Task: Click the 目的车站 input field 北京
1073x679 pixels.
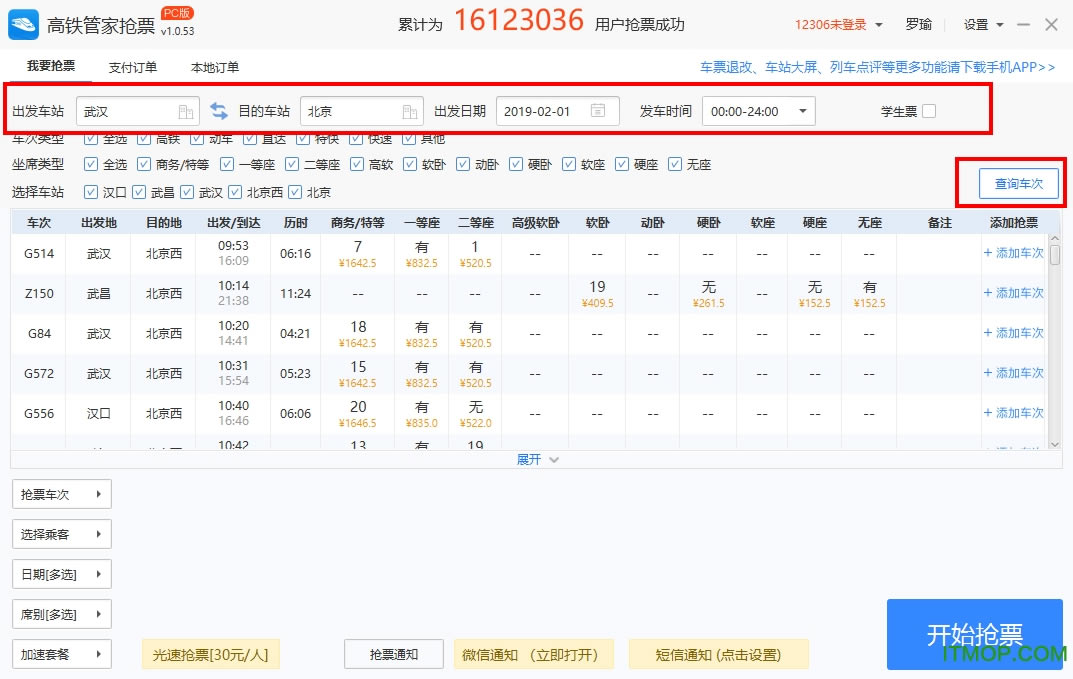Action: (362, 111)
